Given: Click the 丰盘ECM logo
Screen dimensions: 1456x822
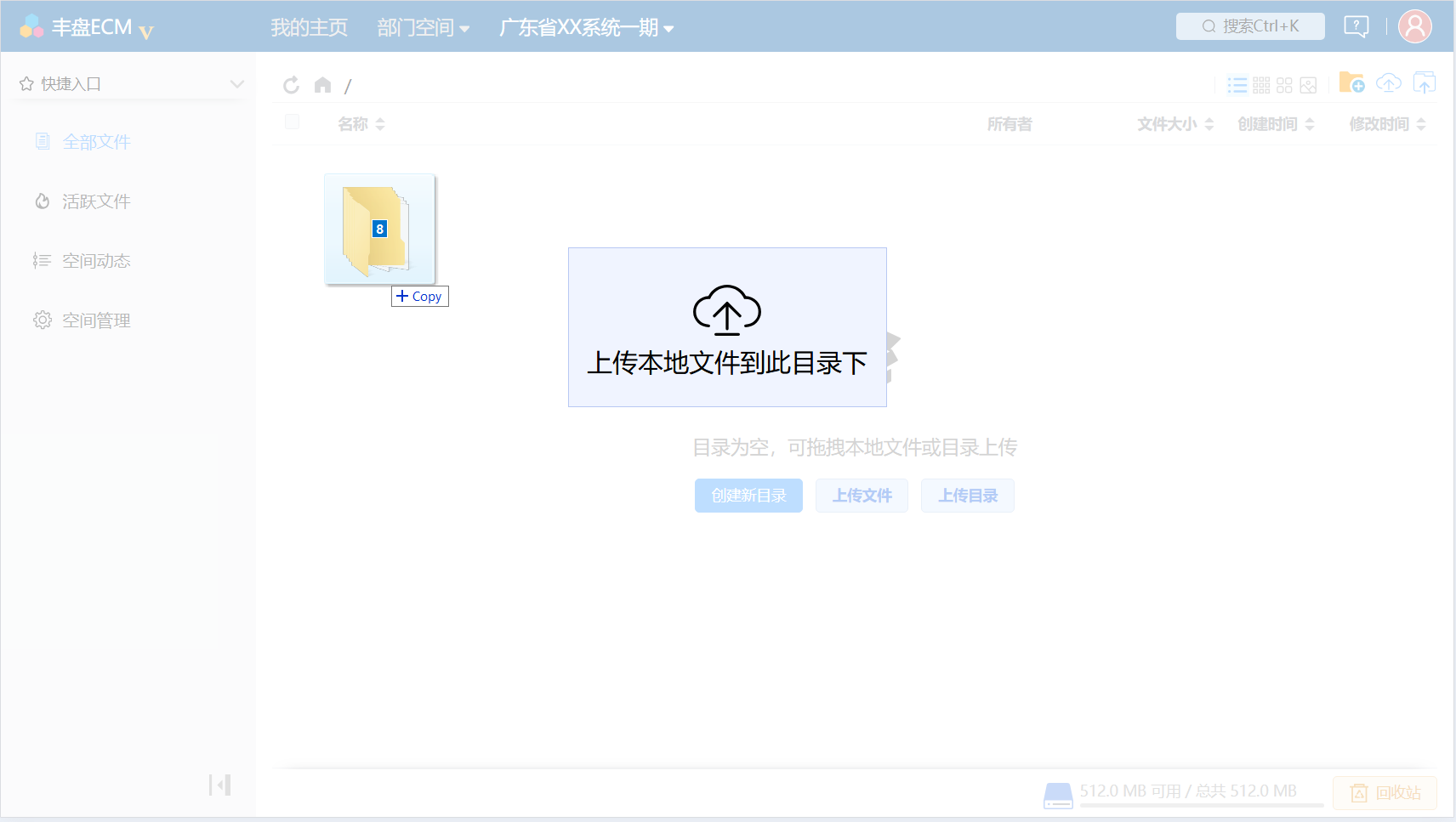Looking at the screenshot, I should coord(87,27).
